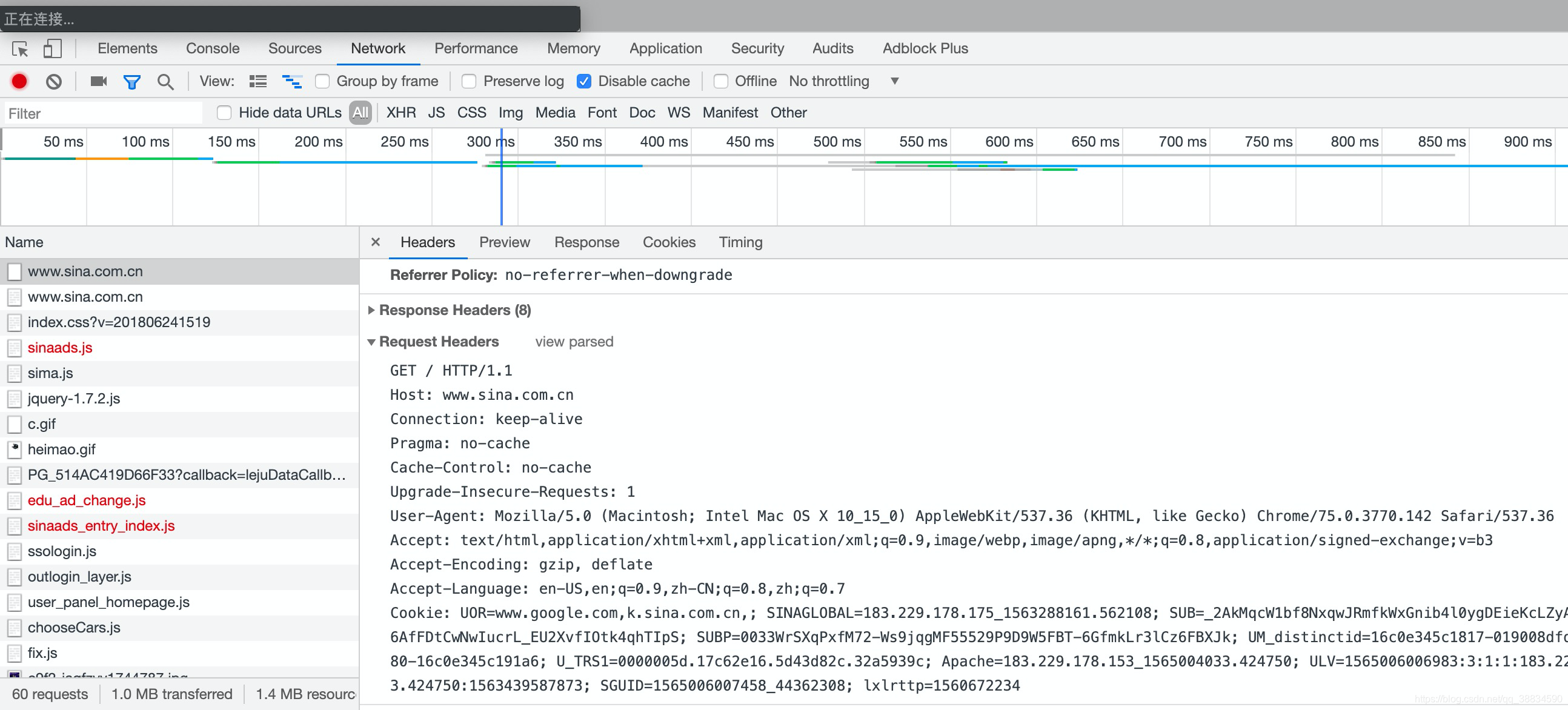
Task: Switch to the Security tab
Action: pos(757,48)
